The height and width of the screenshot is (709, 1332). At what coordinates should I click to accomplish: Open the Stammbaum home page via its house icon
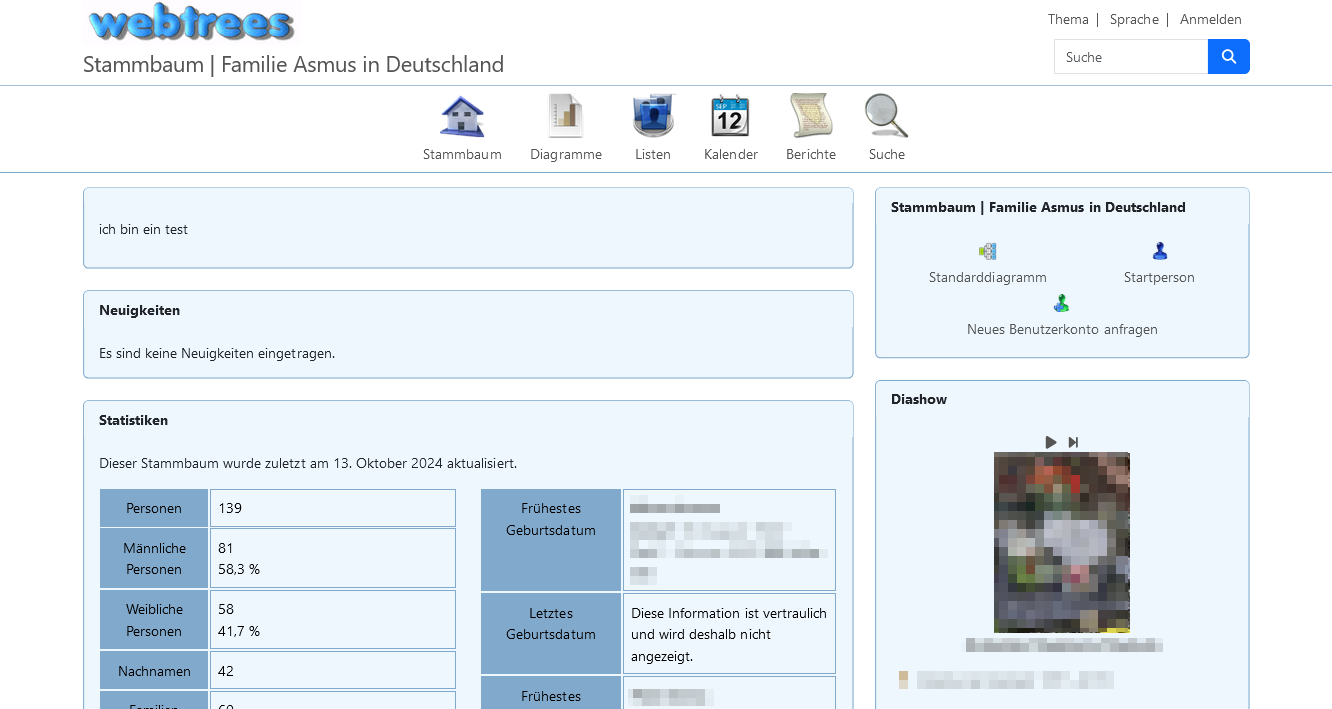click(462, 114)
